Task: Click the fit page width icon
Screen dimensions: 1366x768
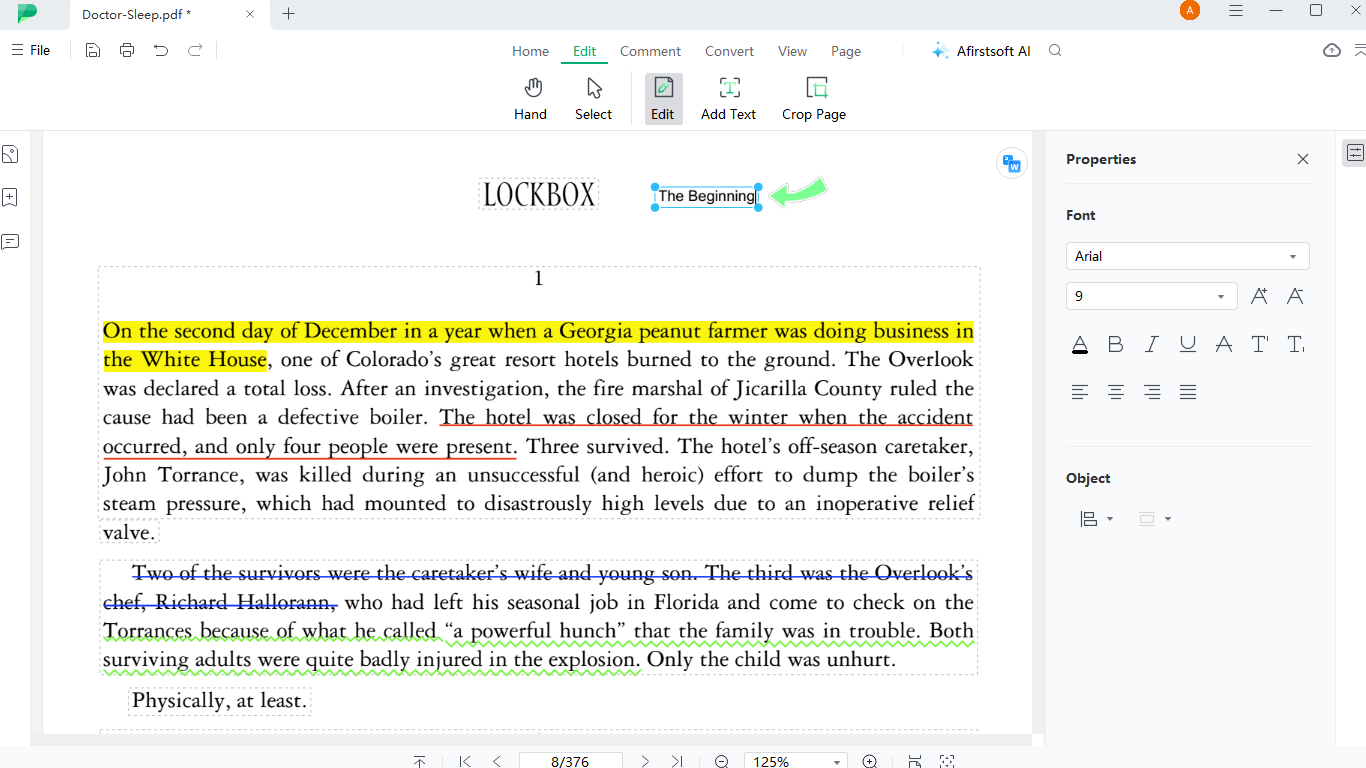Action: point(915,761)
